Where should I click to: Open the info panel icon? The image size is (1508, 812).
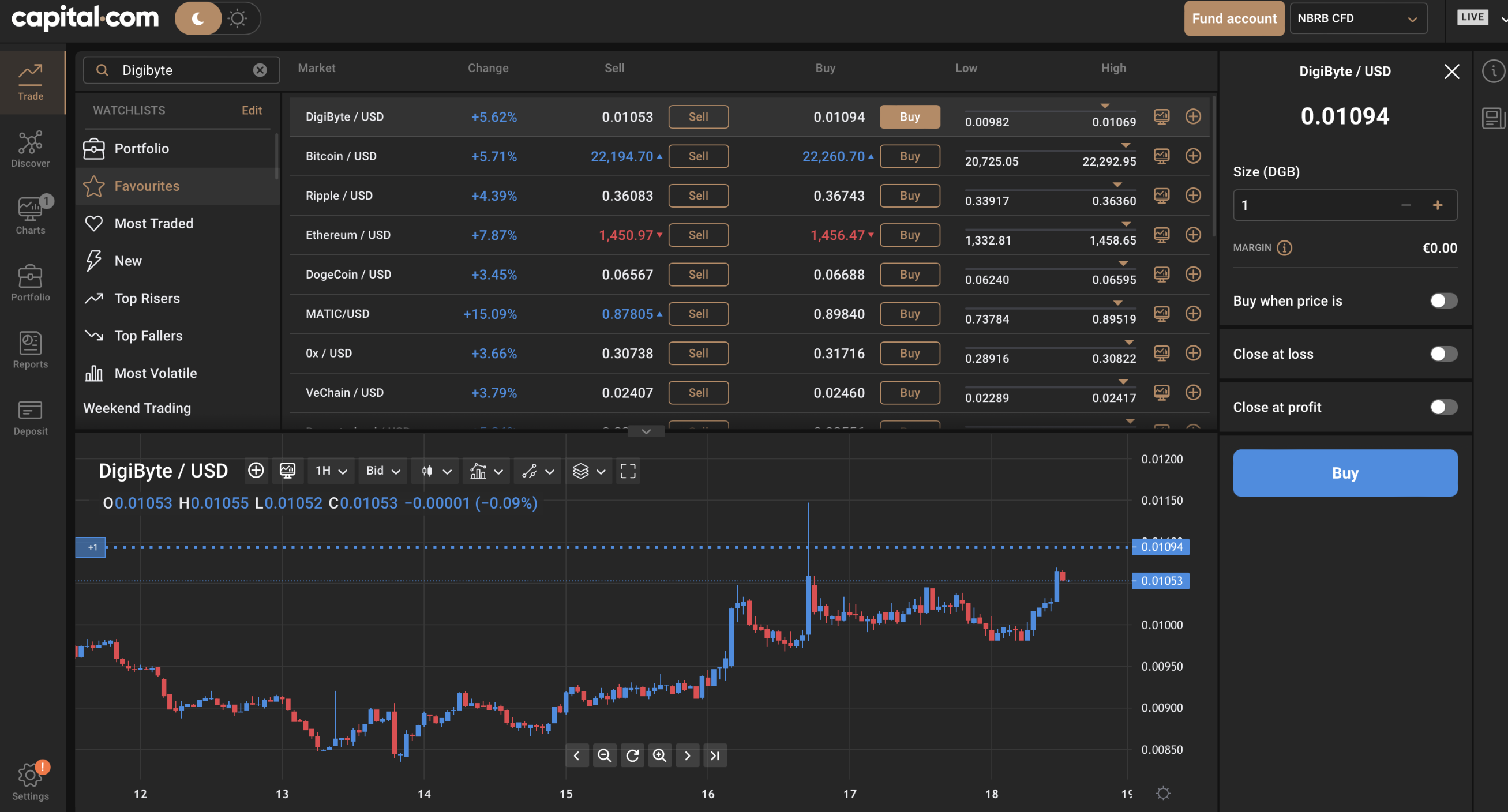(x=1494, y=72)
